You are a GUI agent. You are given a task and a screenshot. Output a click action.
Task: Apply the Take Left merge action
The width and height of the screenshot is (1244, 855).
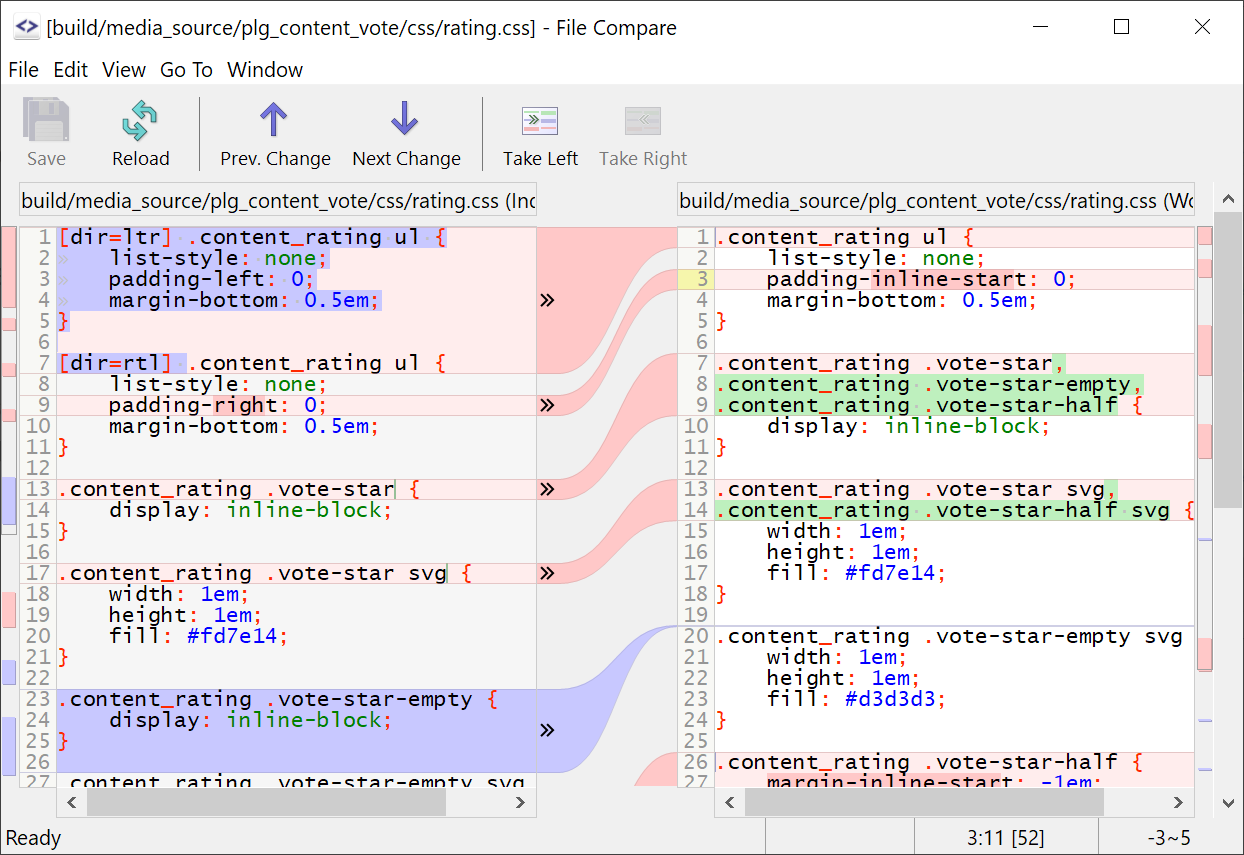tap(540, 131)
